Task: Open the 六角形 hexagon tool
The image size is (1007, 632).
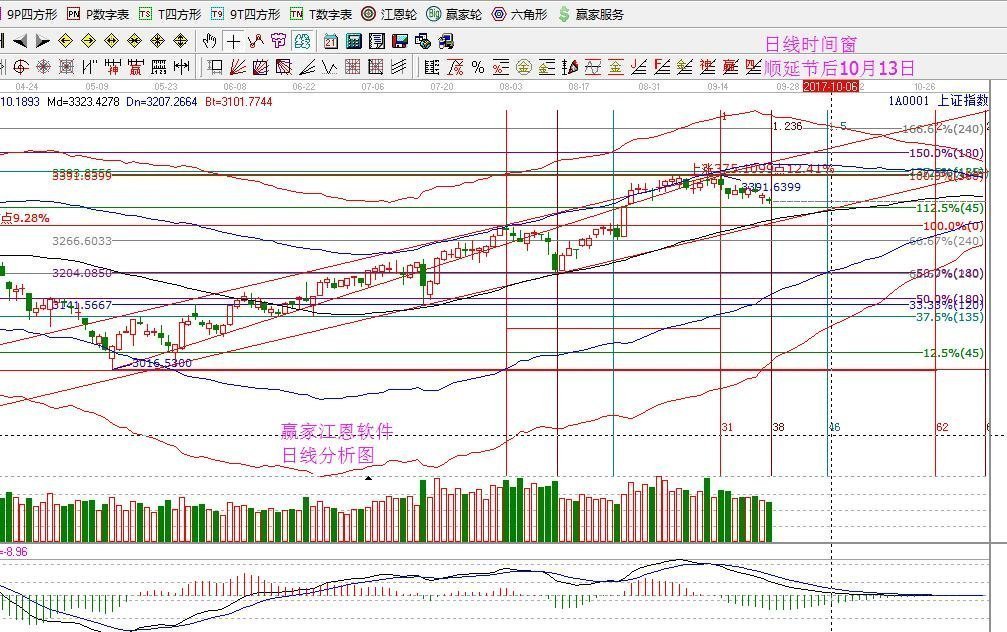Action: 520,14
